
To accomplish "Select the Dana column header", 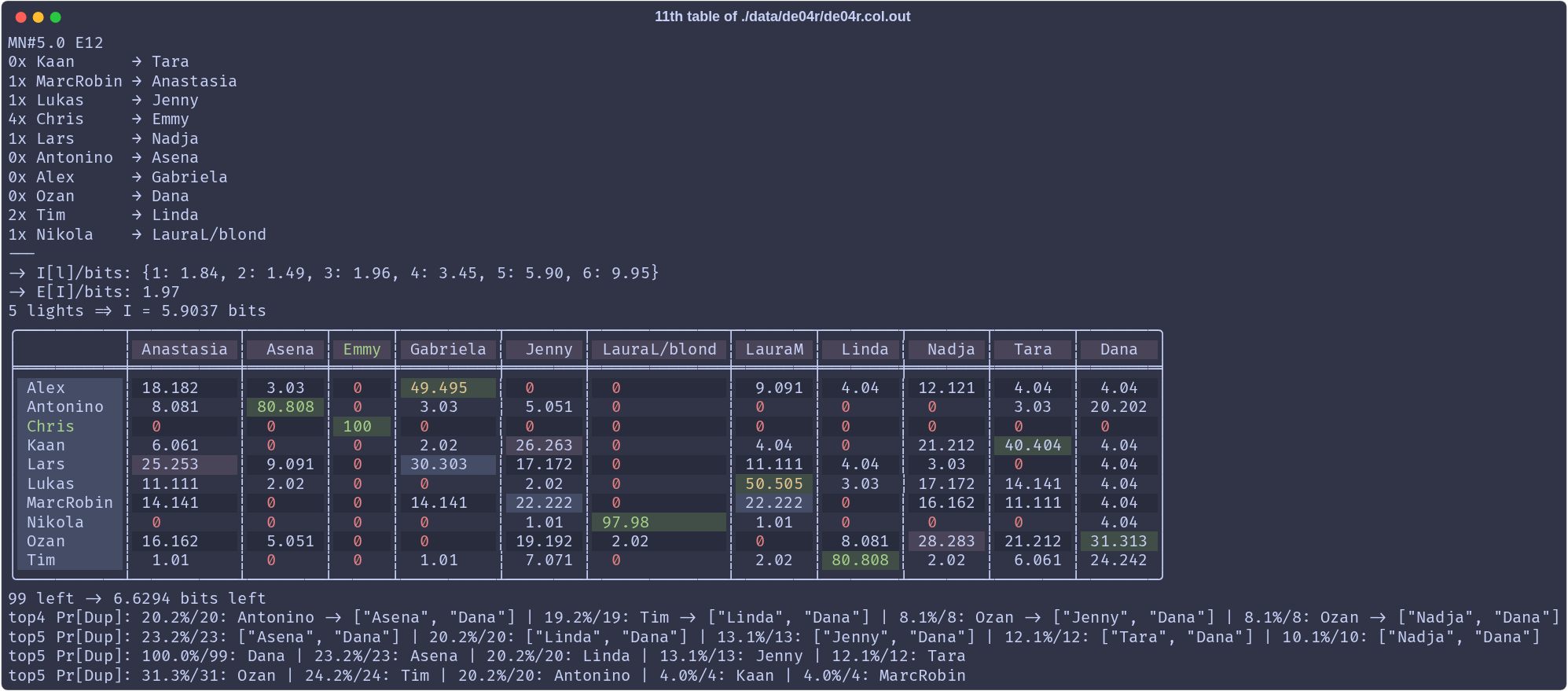I will pos(1119,349).
